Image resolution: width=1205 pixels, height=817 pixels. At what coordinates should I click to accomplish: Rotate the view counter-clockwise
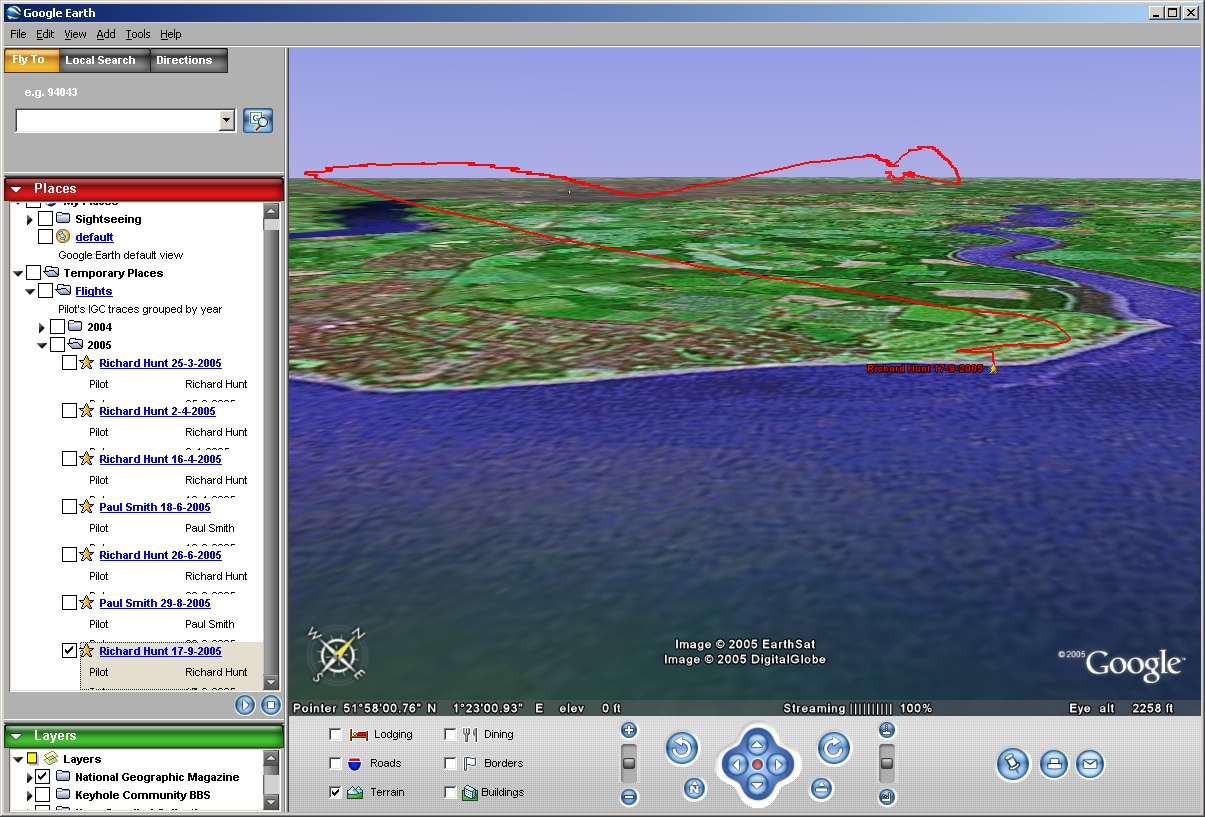coord(682,748)
